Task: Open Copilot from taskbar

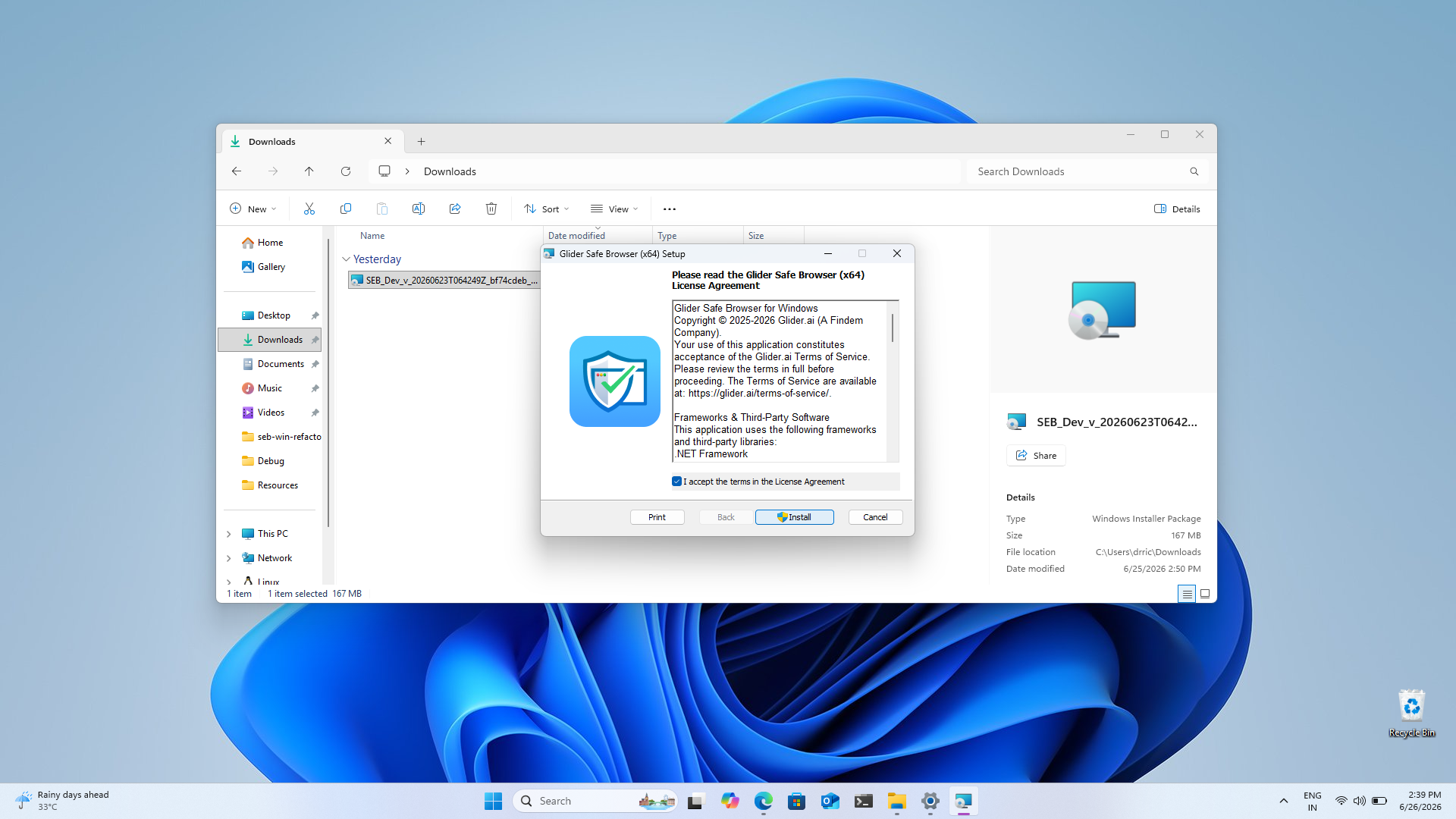Action: 730,801
